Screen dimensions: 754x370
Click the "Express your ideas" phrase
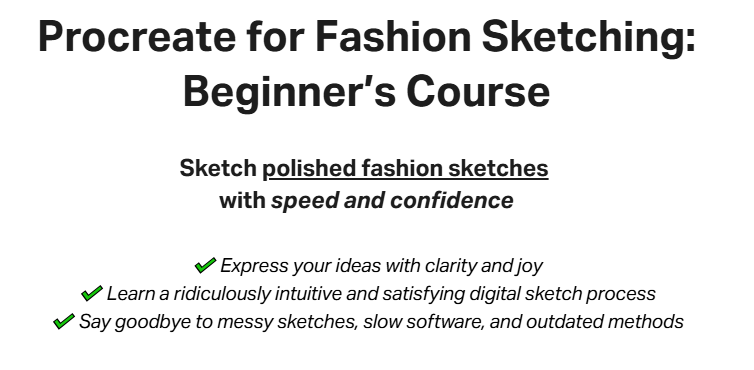301,266
